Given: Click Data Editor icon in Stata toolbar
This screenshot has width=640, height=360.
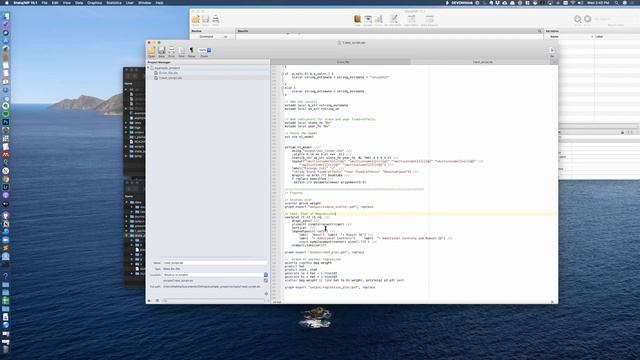Looking at the screenshot, I should coord(411,20).
